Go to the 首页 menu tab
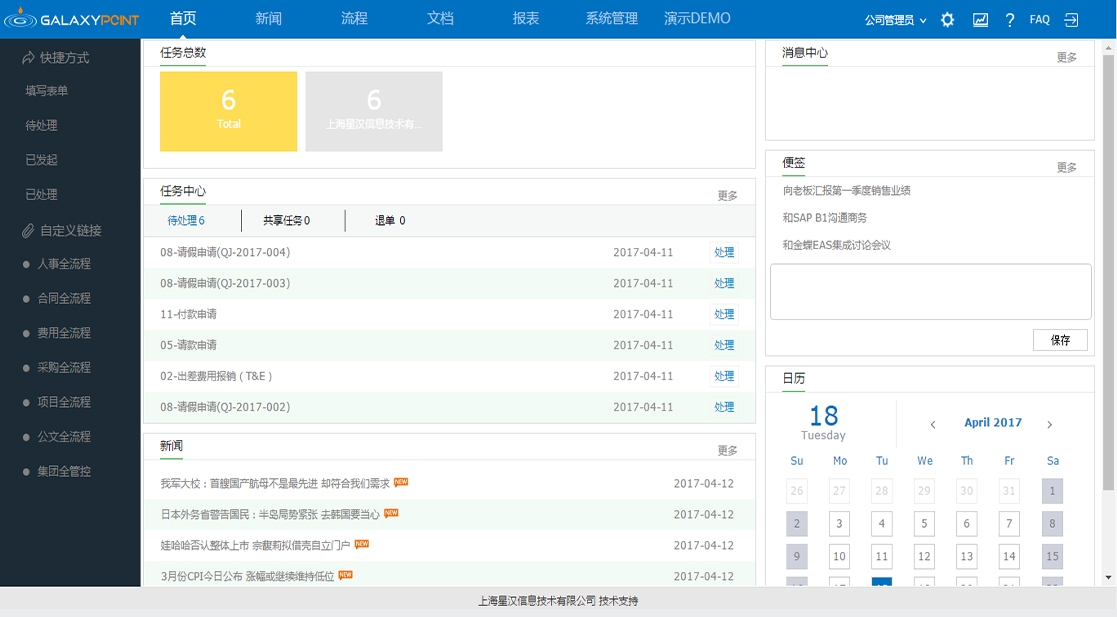Viewport: 1117px width, 617px height. (183, 19)
